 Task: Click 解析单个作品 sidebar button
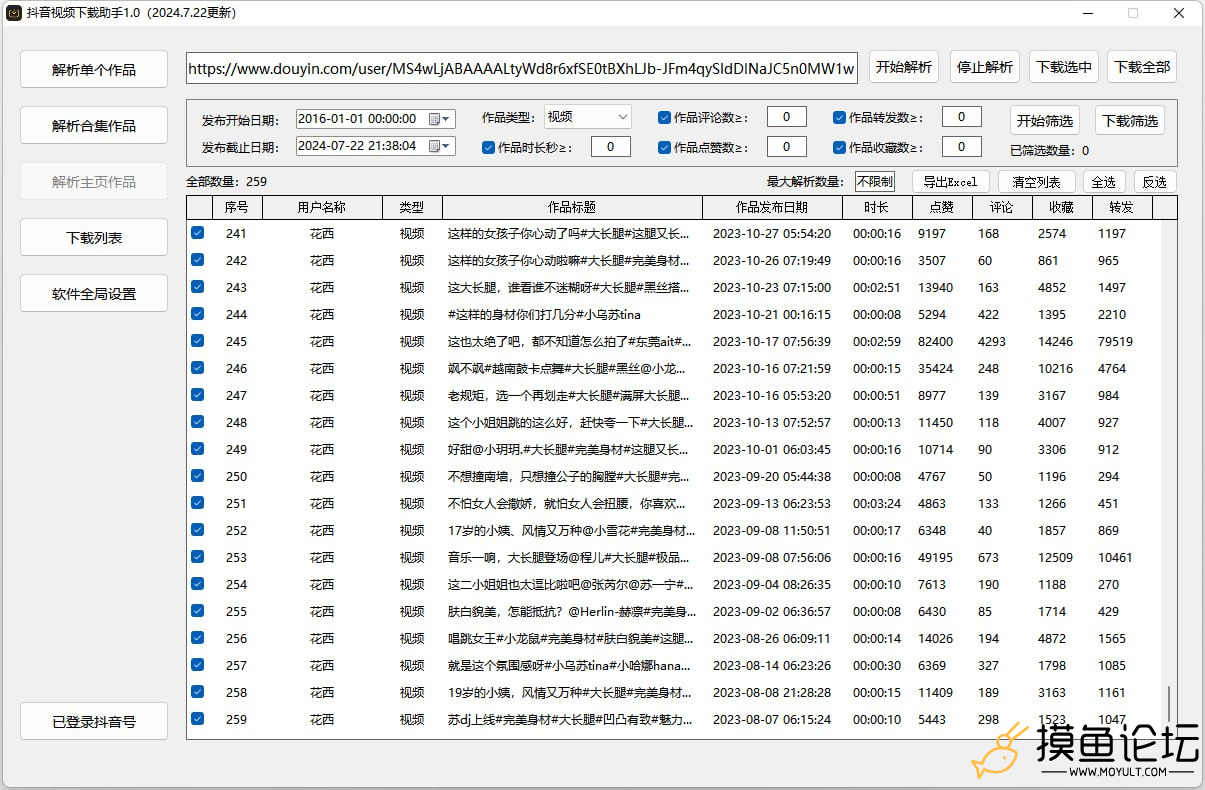tap(94, 70)
